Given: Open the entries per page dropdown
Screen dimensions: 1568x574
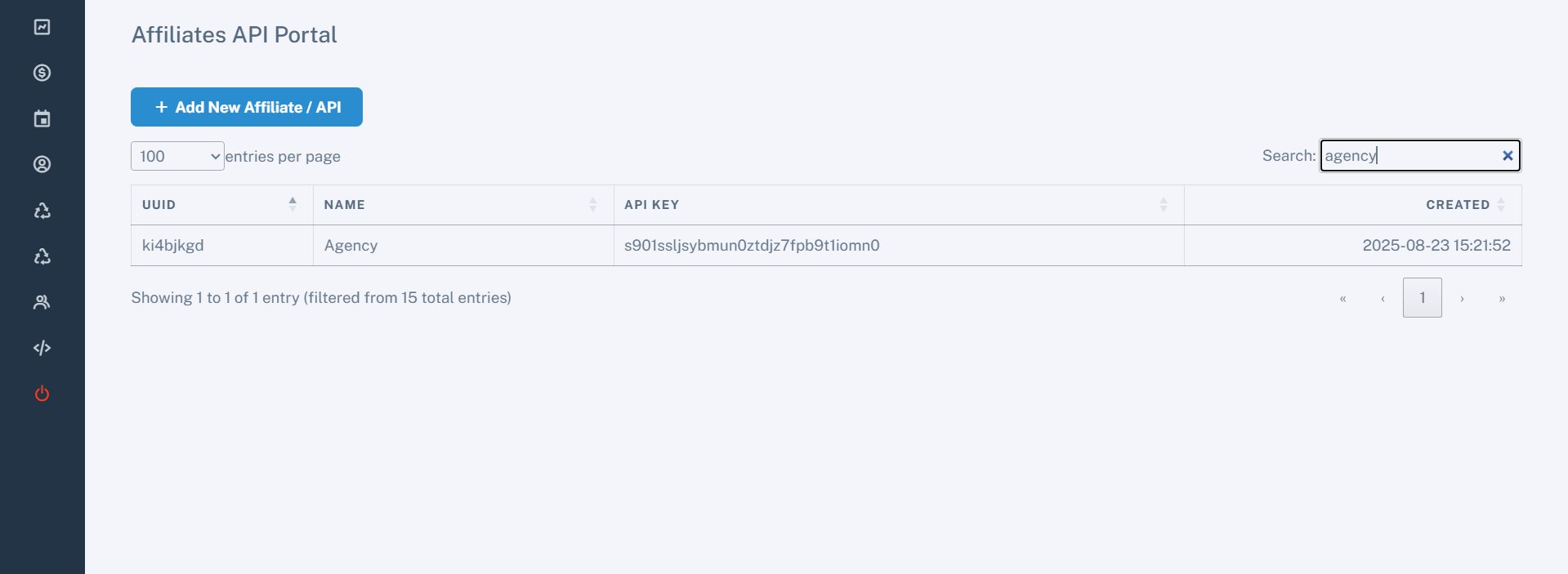Looking at the screenshot, I should [x=177, y=156].
